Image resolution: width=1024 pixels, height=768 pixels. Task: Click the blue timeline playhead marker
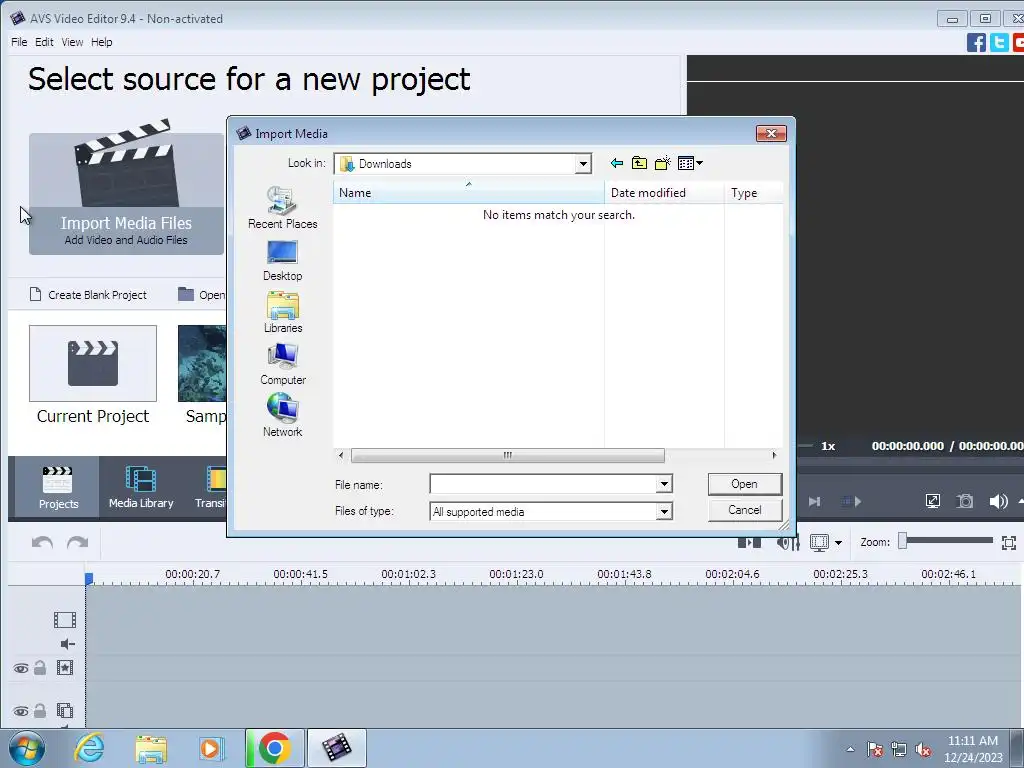pos(89,579)
